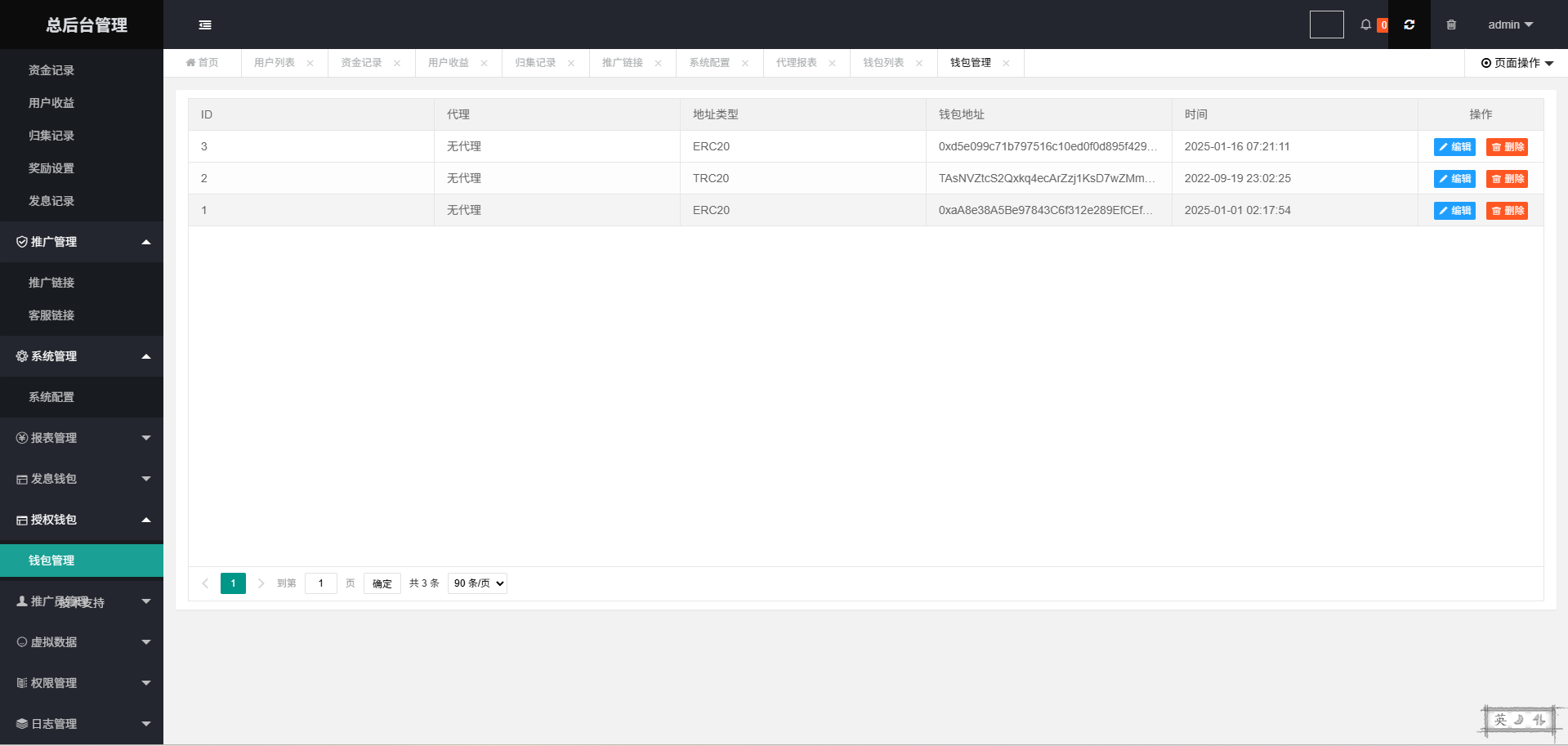This screenshot has width=1568, height=746.
Task: Go to the previous page arrow
Action: coord(205,583)
